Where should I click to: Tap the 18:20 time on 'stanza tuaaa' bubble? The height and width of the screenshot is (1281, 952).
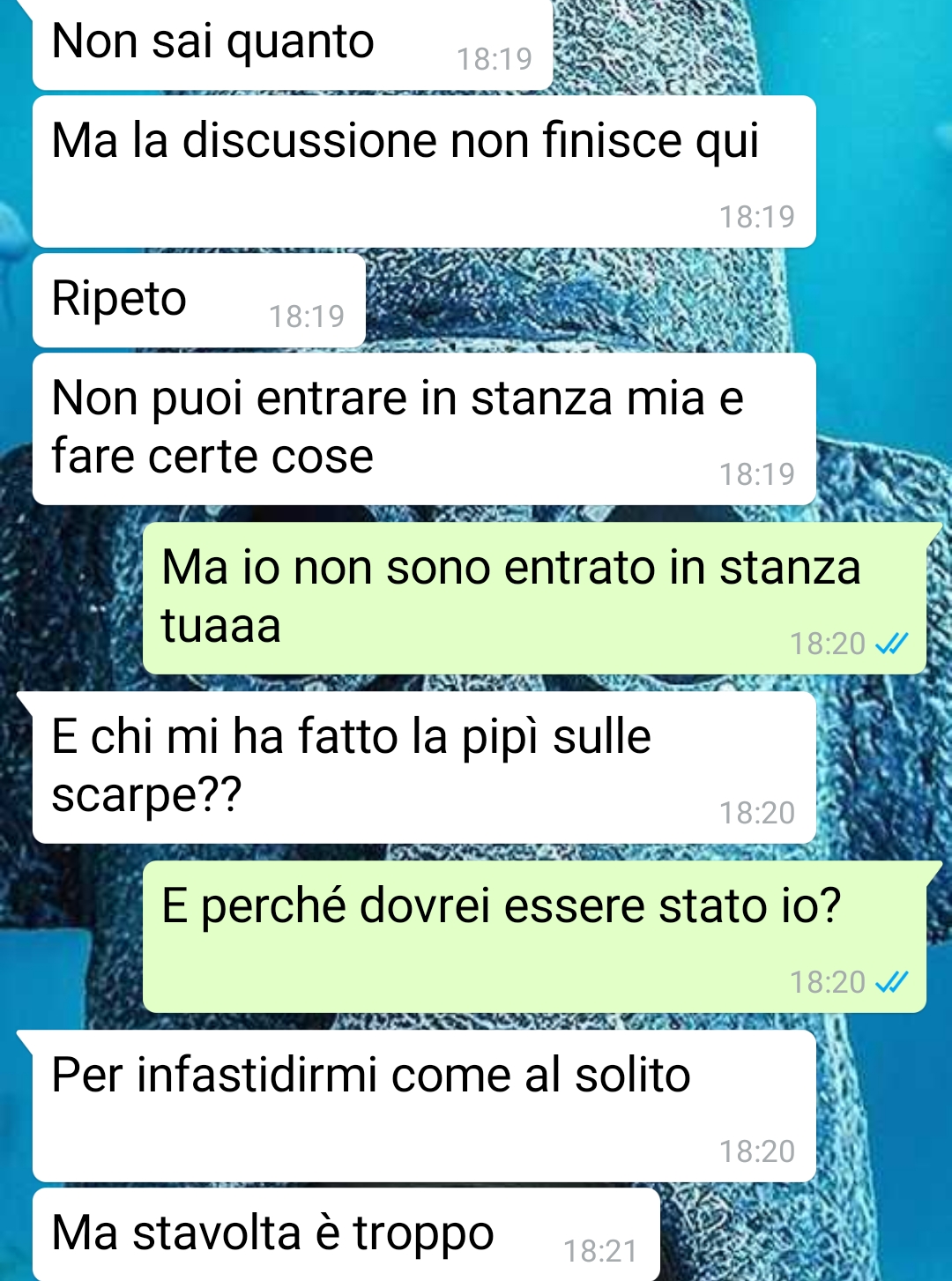pos(828,644)
